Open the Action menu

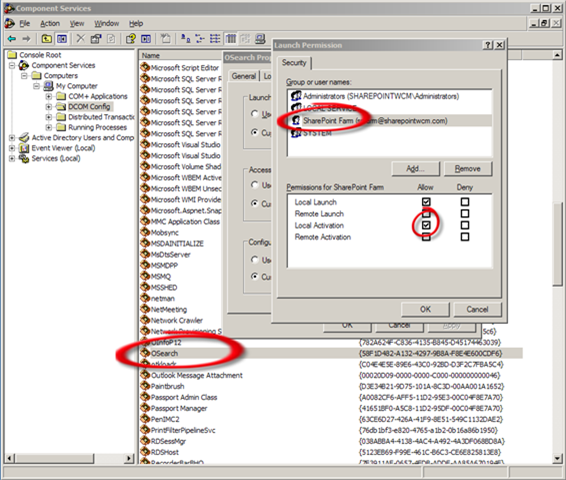click(x=50, y=23)
